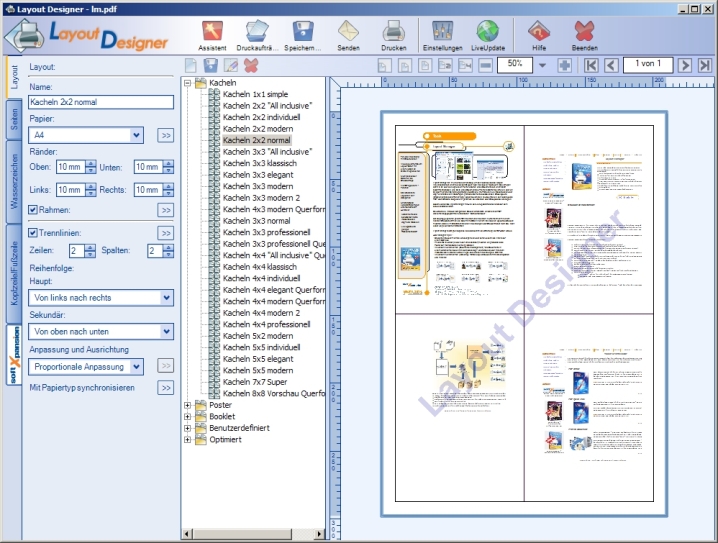Go to the last preview page
718x543 pixels.
coord(705,65)
